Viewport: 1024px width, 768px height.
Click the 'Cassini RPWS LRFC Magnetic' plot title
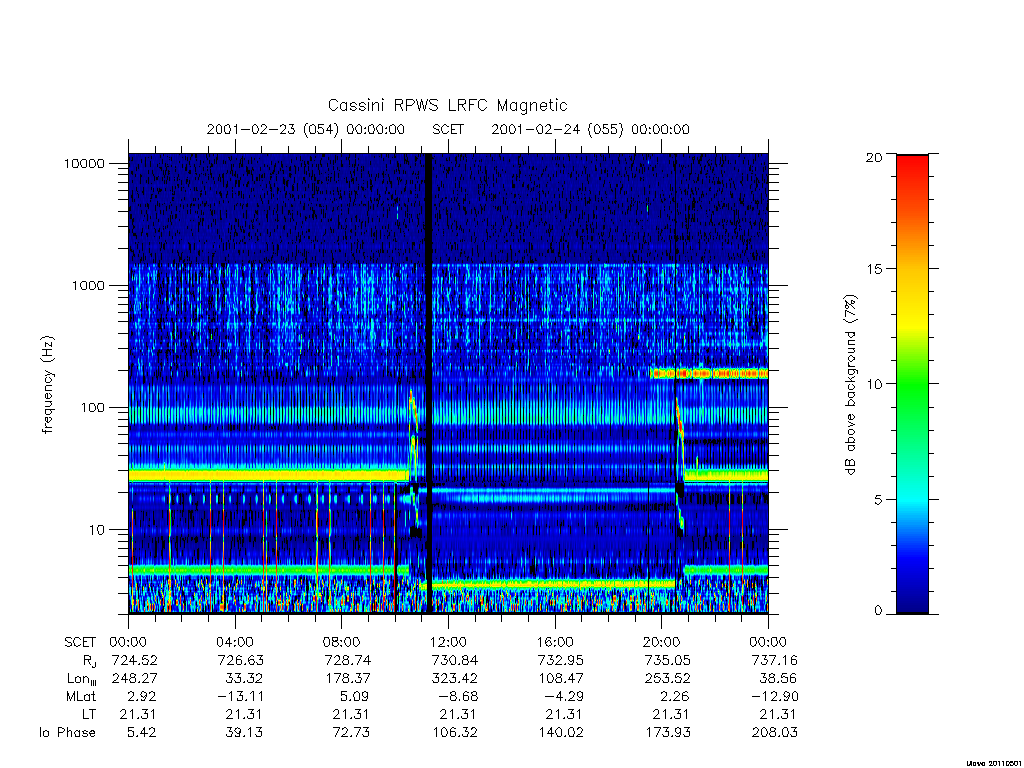pyautogui.click(x=447, y=105)
